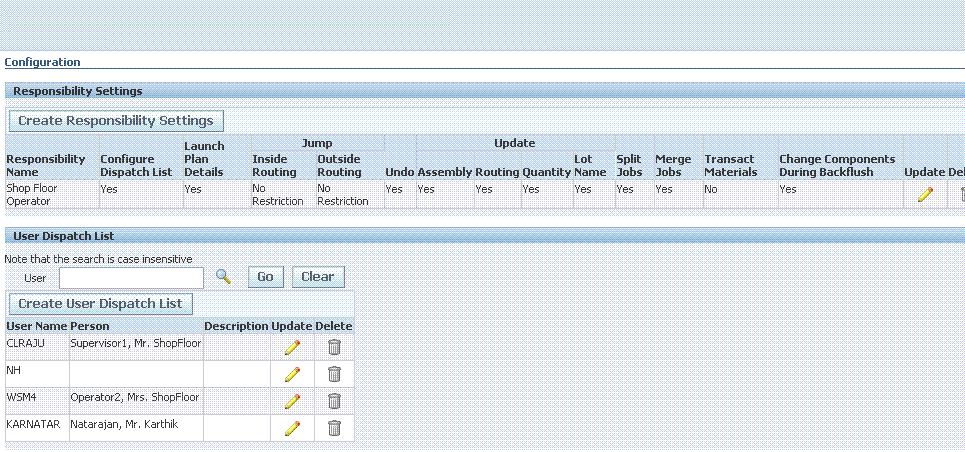Click 'No Restriction' under Outside Routing

click(x=343, y=195)
